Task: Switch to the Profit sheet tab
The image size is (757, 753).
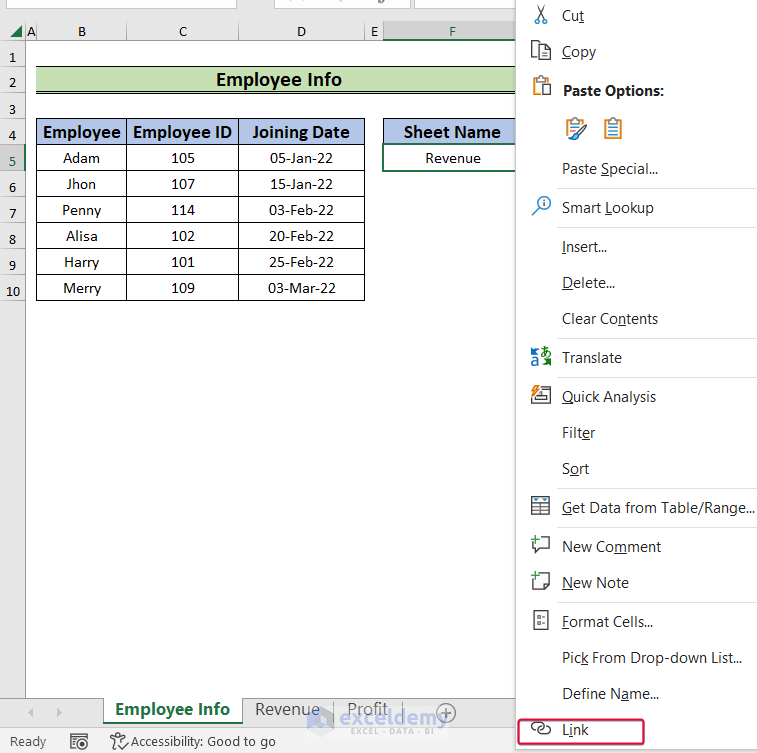Action: click(367, 709)
